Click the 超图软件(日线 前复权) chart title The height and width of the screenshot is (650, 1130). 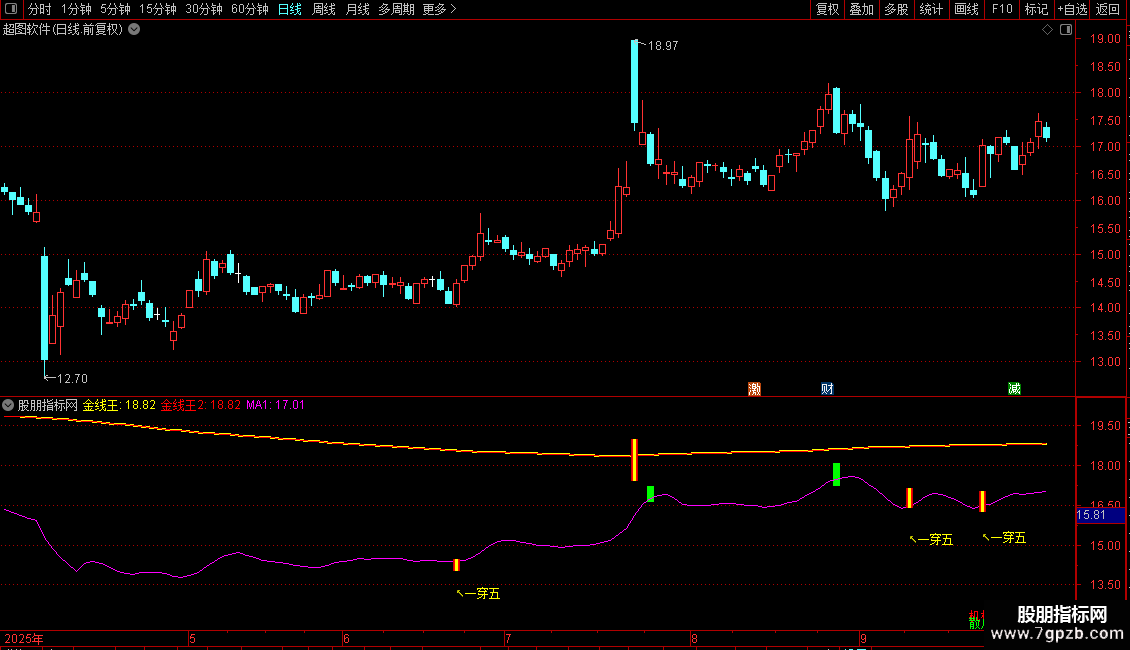coord(63,30)
